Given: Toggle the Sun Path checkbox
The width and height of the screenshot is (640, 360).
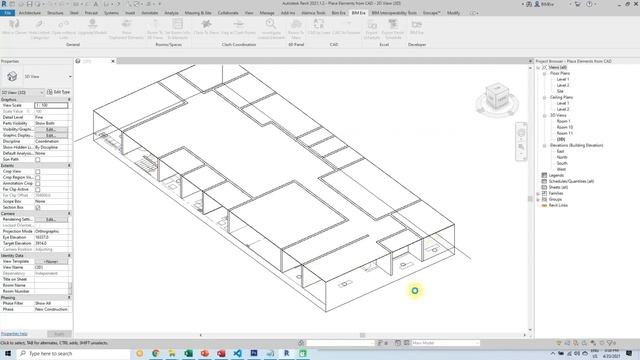Looking at the screenshot, I should [38, 160].
